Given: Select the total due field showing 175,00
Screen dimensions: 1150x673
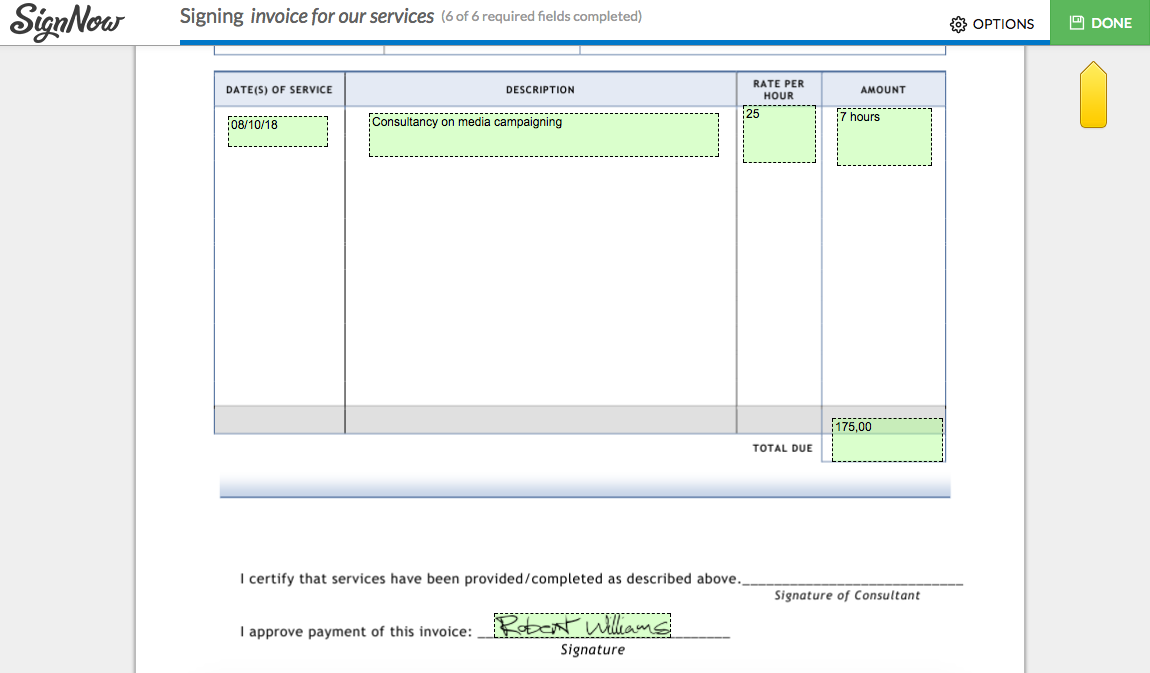Looking at the screenshot, I should [x=887, y=440].
